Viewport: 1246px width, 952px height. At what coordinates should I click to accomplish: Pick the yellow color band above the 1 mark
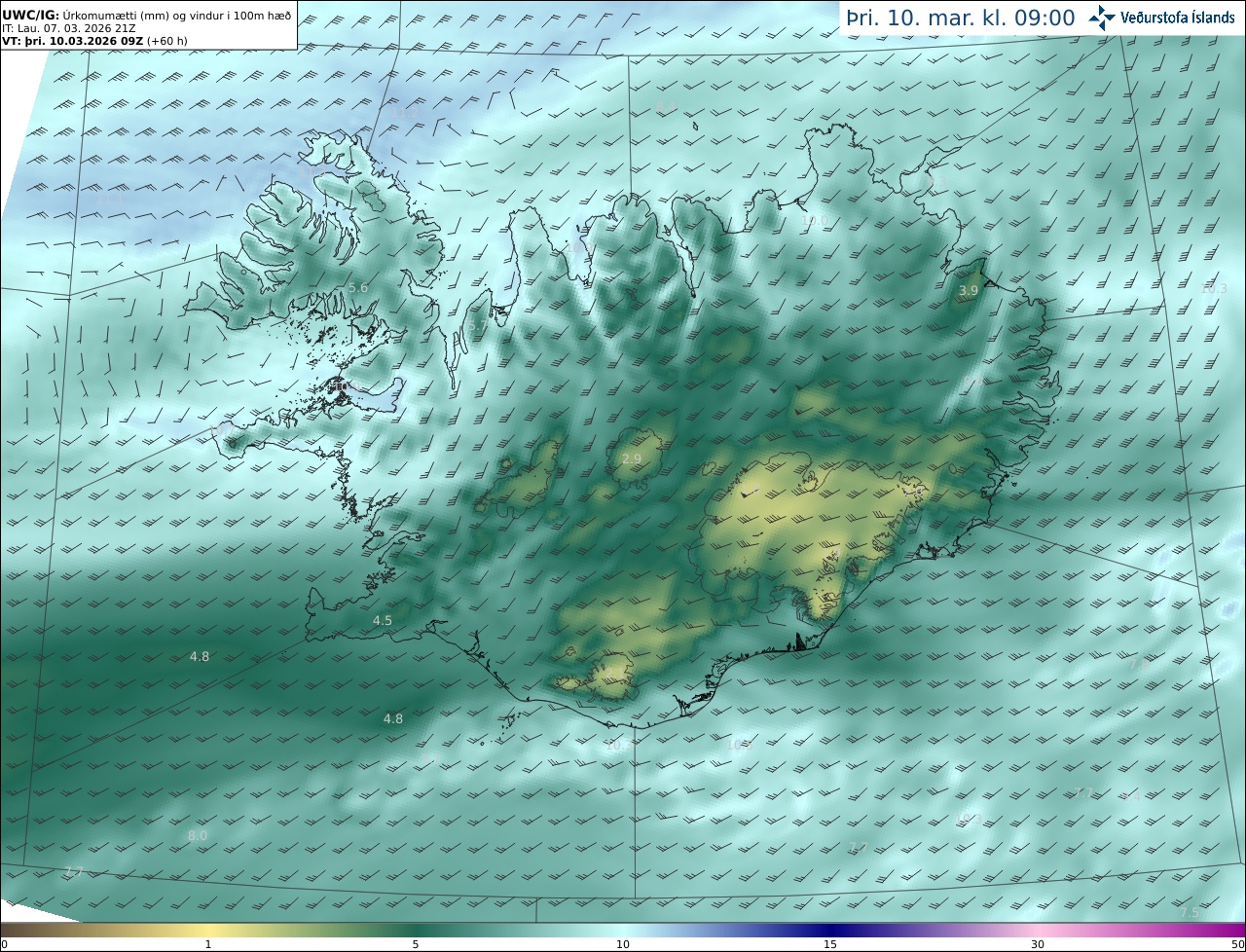tap(208, 931)
